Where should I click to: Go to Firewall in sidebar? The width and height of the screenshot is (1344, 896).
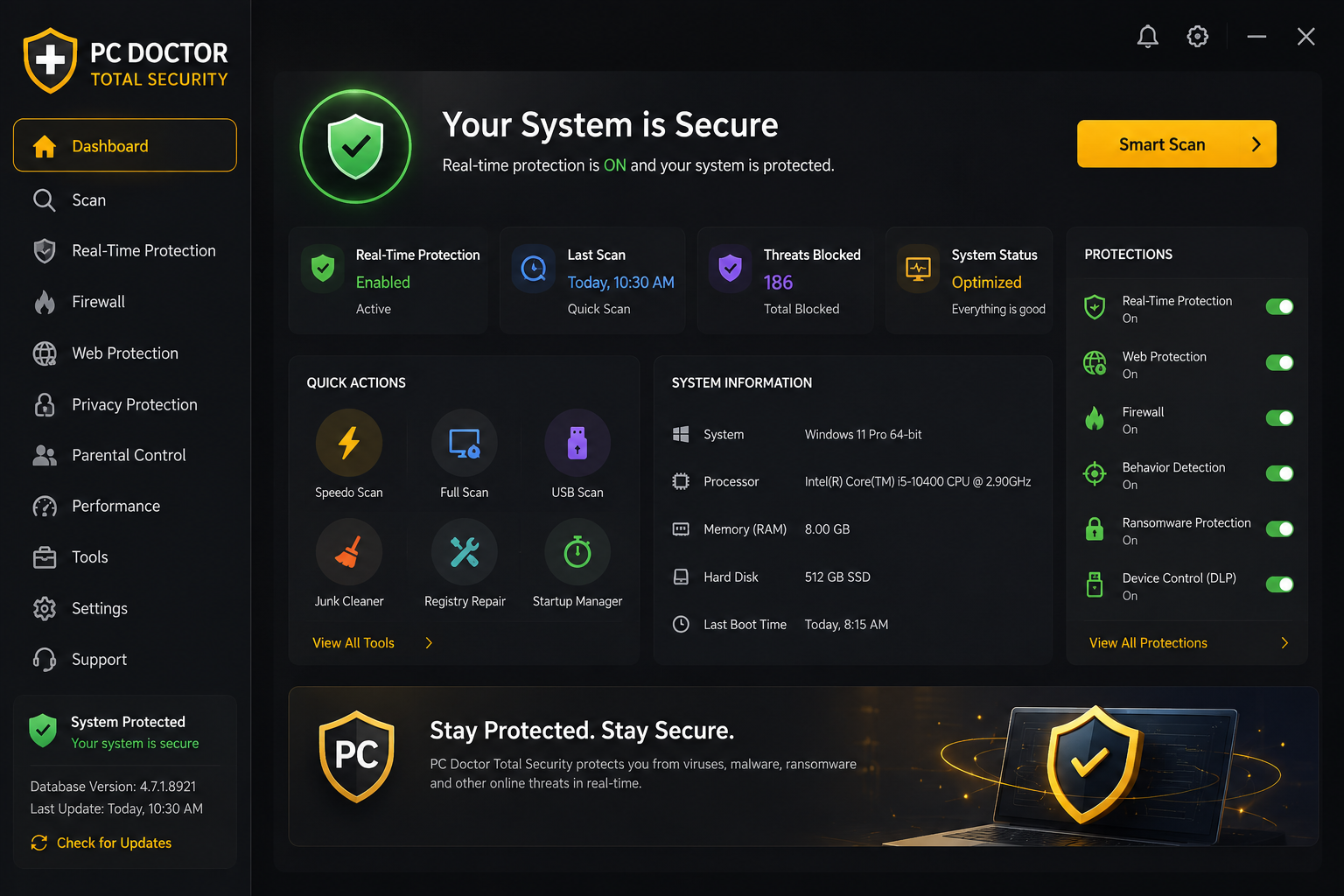point(125,302)
